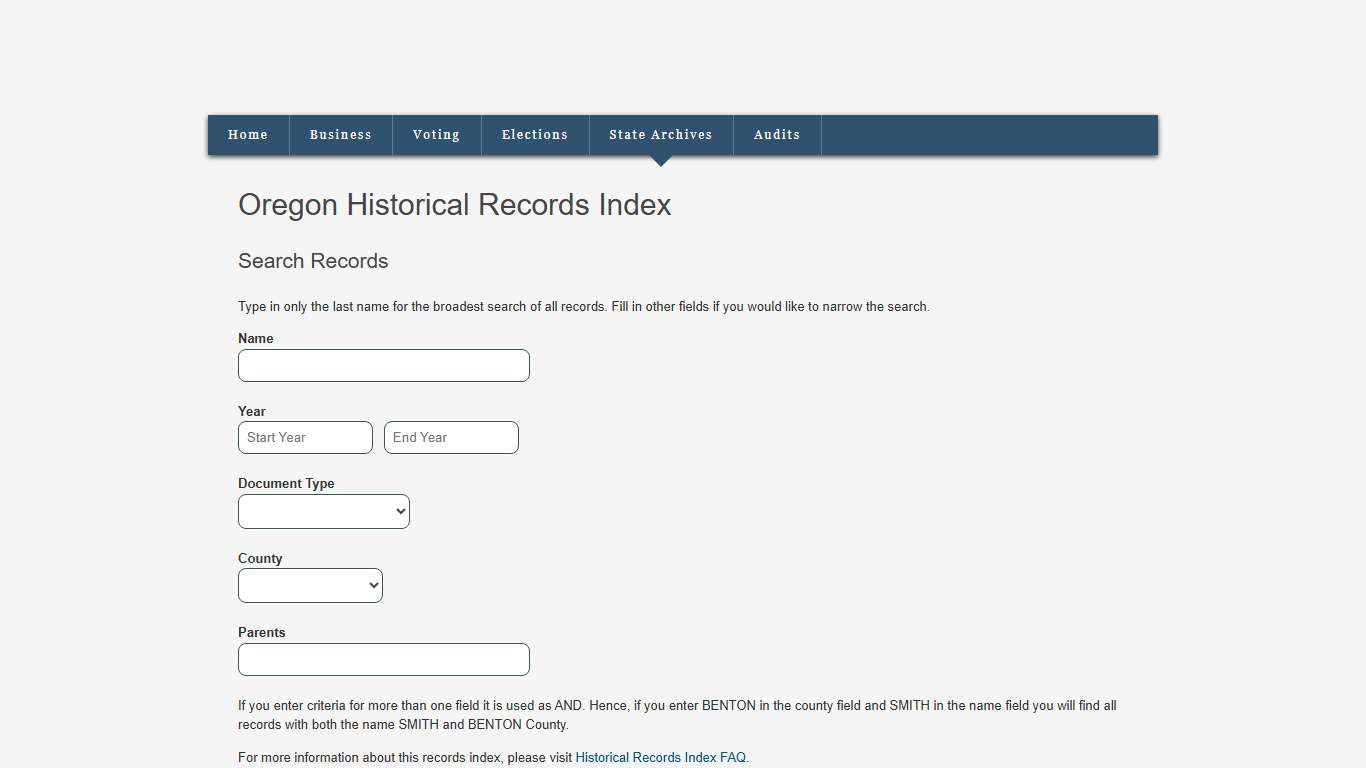1366x768 pixels.
Task: Visit the Historical Records Index FAQ link
Action: (x=661, y=757)
